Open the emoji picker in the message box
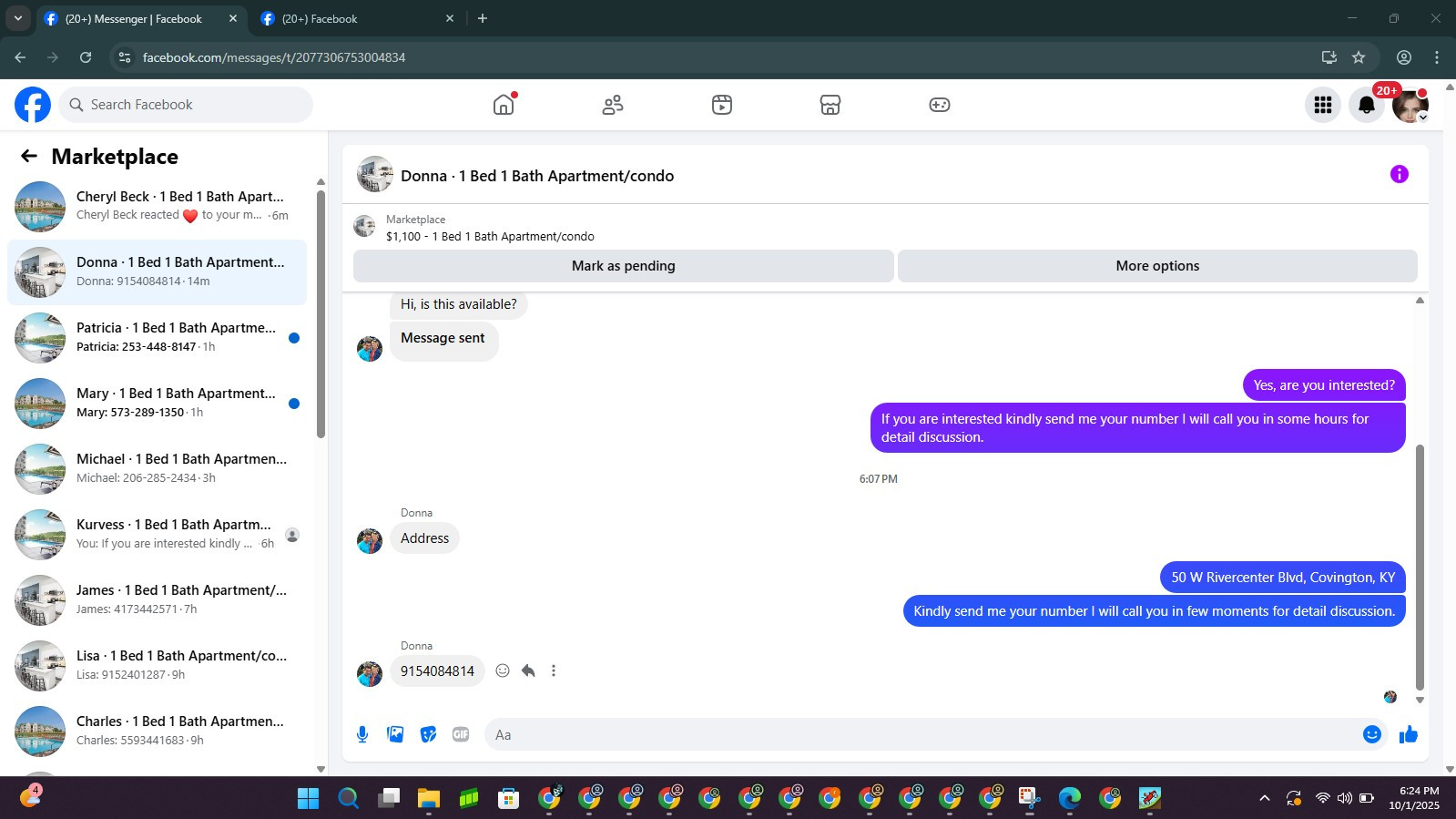Screen dimensions: 1456x819 1372,734
